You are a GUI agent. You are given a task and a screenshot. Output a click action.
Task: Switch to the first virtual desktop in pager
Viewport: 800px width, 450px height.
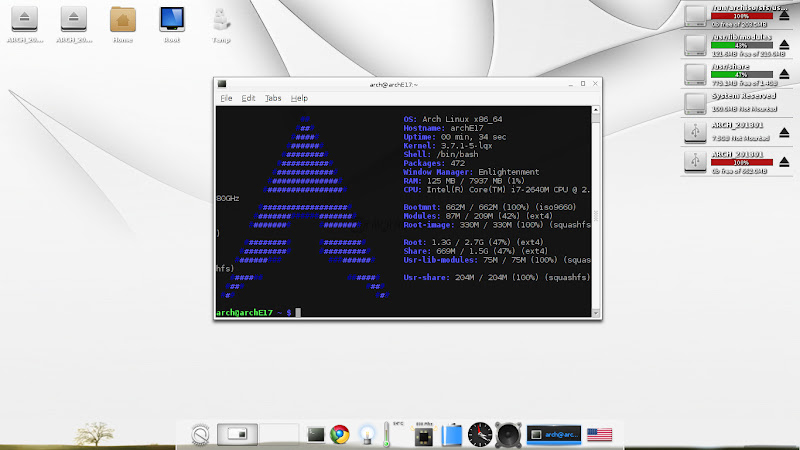pyautogui.click(x=239, y=434)
